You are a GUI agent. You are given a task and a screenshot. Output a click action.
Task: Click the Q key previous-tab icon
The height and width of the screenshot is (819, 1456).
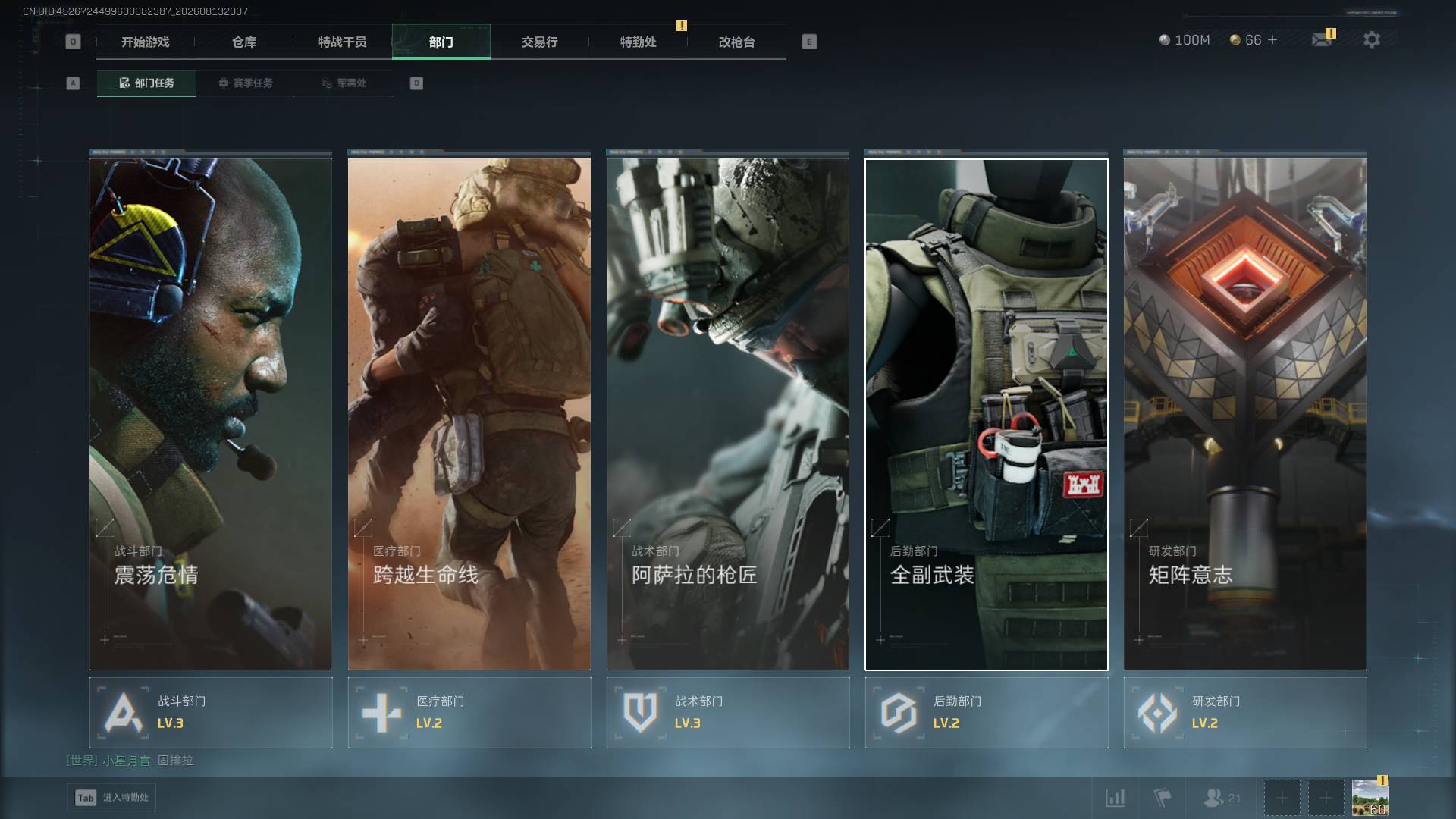[73, 42]
